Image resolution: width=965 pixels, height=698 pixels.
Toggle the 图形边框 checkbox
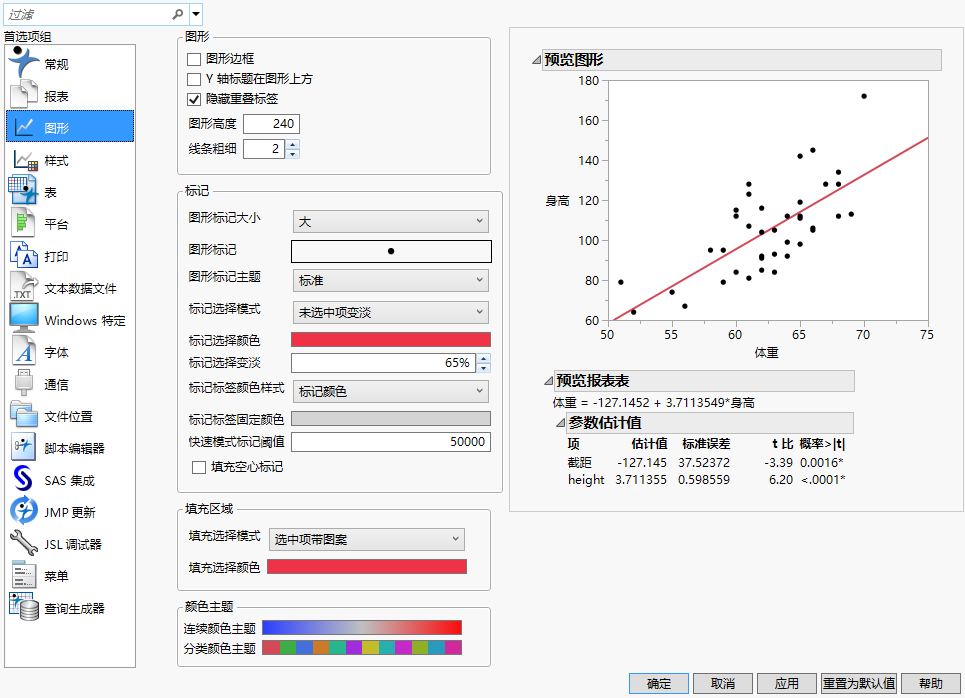pyautogui.click(x=194, y=59)
